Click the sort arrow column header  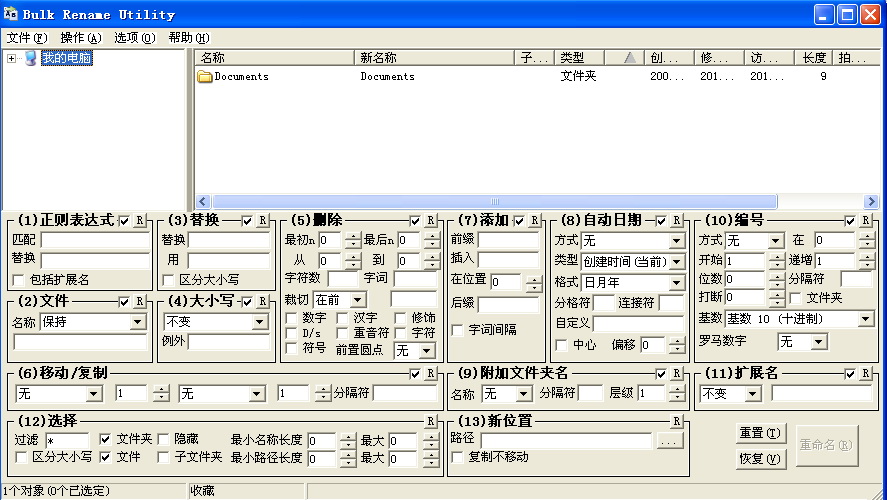point(625,58)
